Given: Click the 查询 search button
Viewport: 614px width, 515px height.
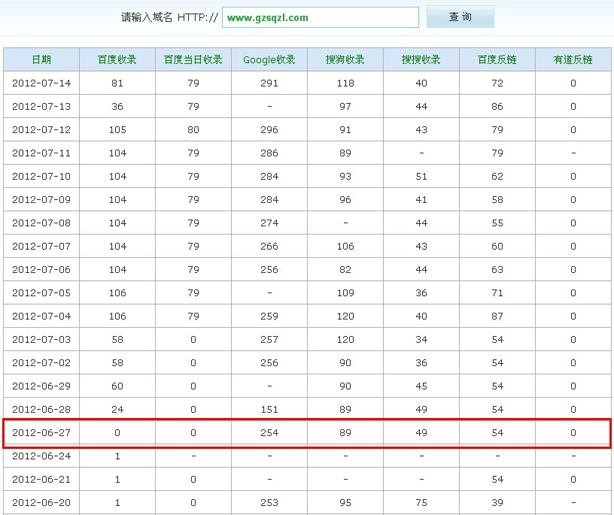Looking at the screenshot, I should point(459,17).
